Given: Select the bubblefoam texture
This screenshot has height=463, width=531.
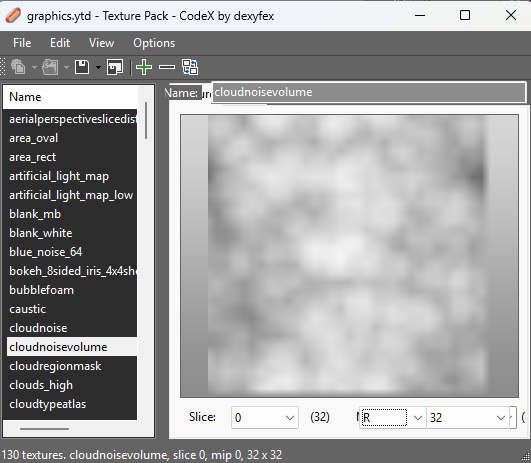Looking at the screenshot, I should 72,290.
